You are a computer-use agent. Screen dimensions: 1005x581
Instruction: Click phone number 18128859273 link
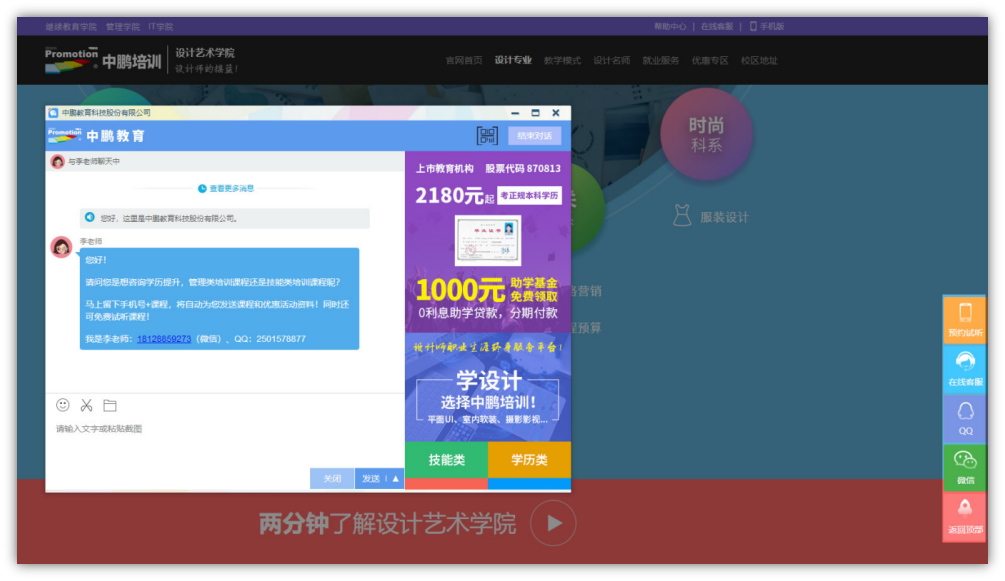164,339
